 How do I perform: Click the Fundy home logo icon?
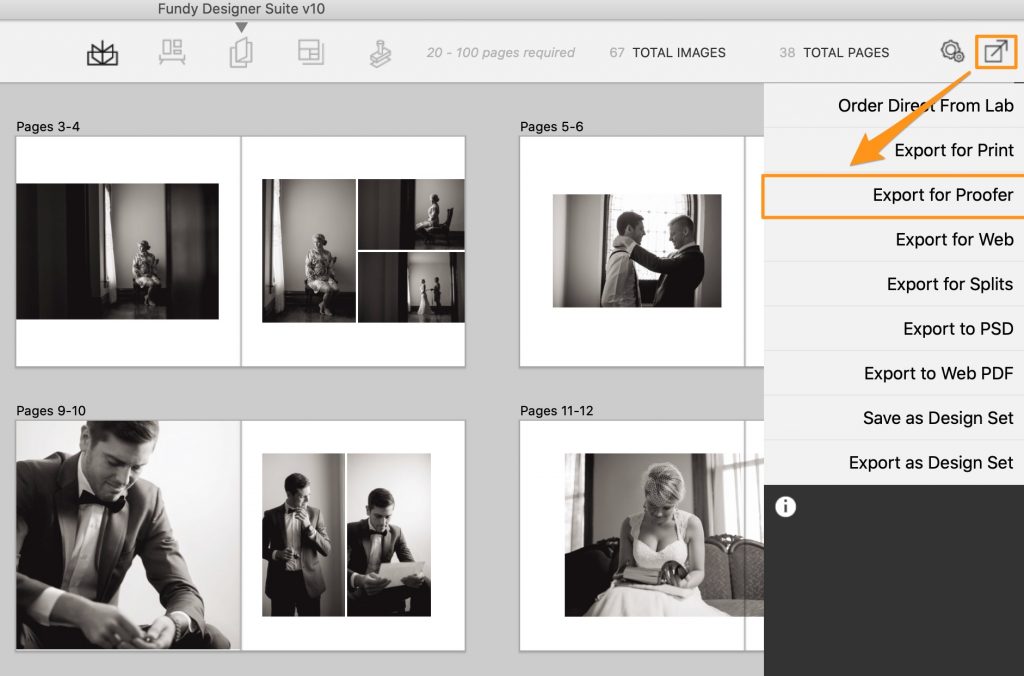pos(103,53)
